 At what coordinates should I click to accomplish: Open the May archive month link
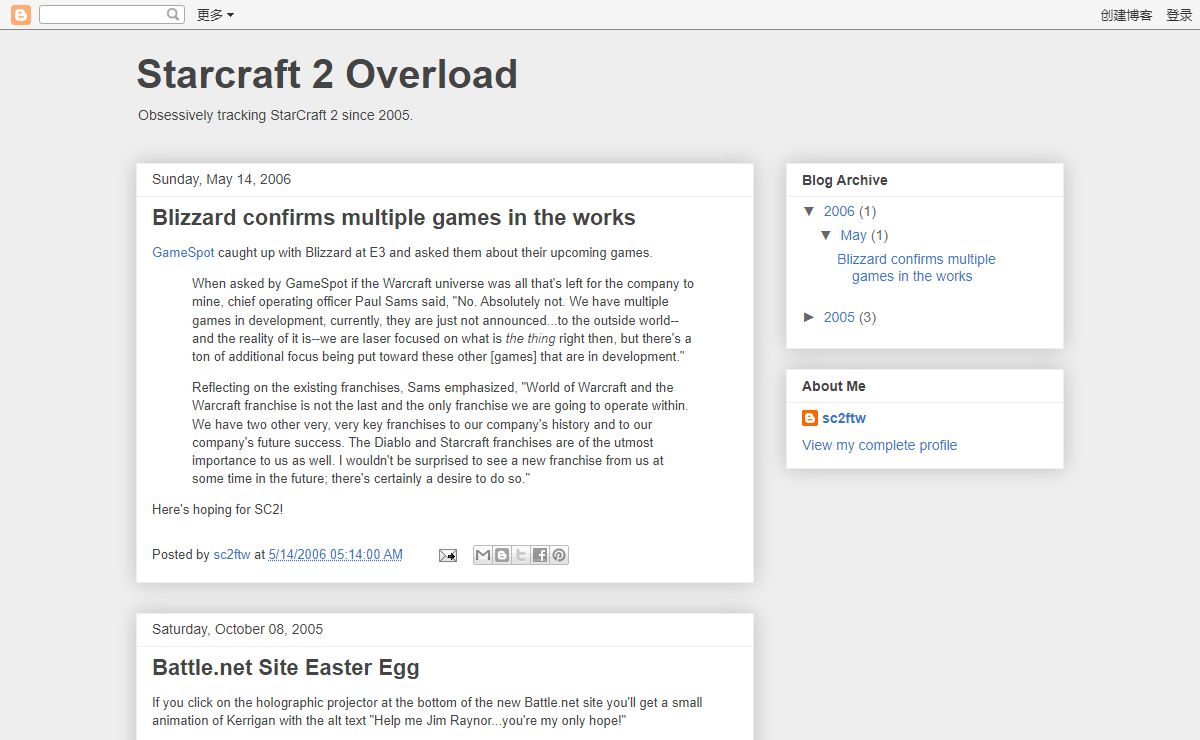click(853, 235)
